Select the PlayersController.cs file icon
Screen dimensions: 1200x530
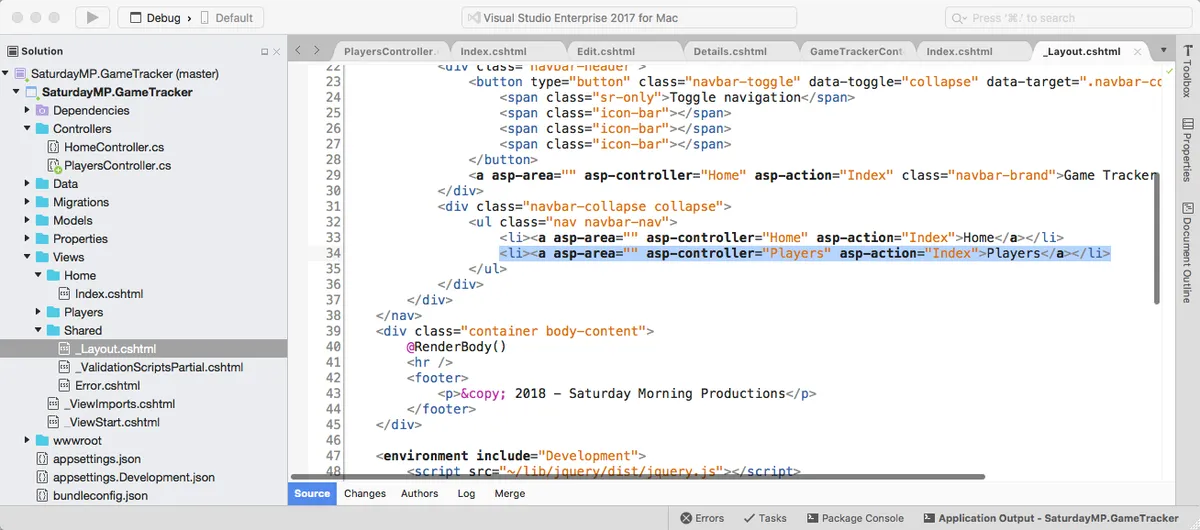pos(54,166)
